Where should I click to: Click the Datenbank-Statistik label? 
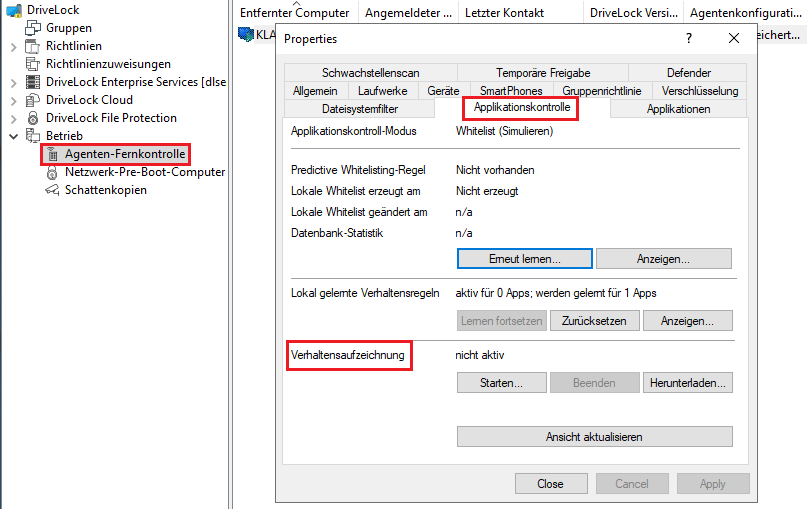click(337, 233)
